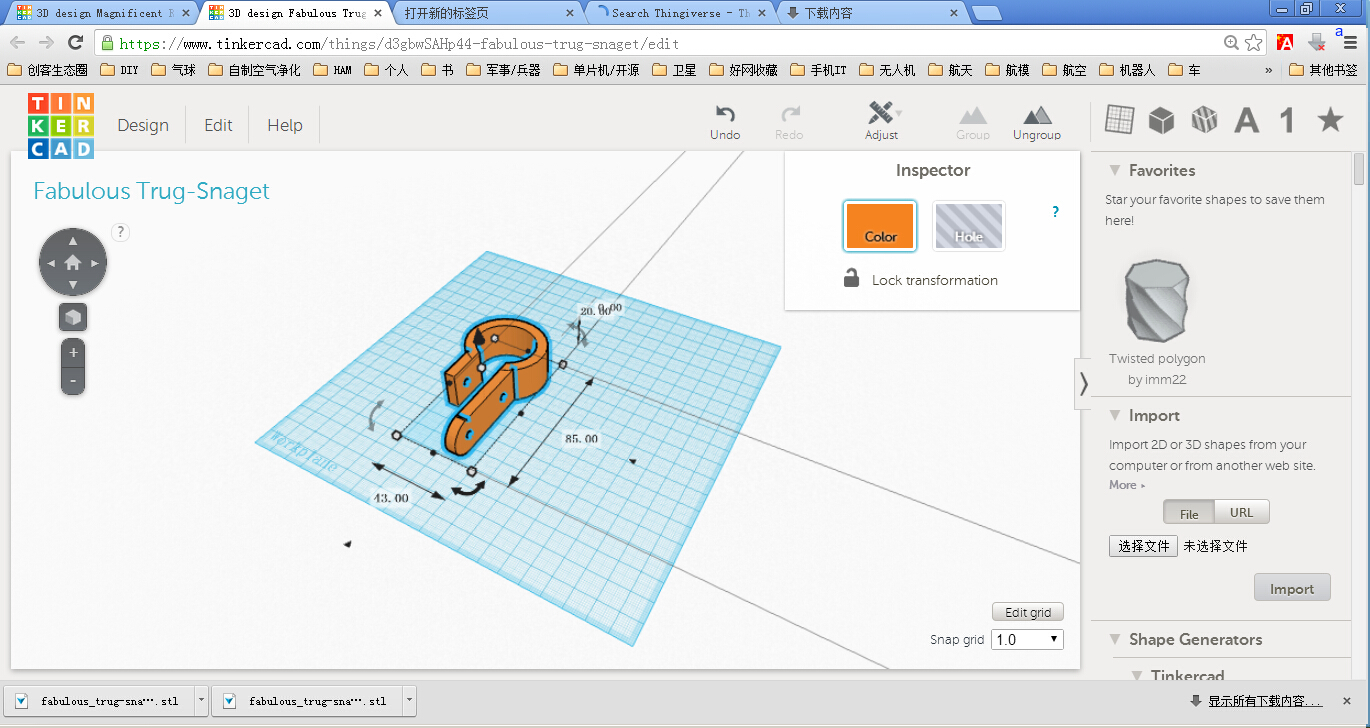Click the 20.00 height dimension label

(x=593, y=311)
